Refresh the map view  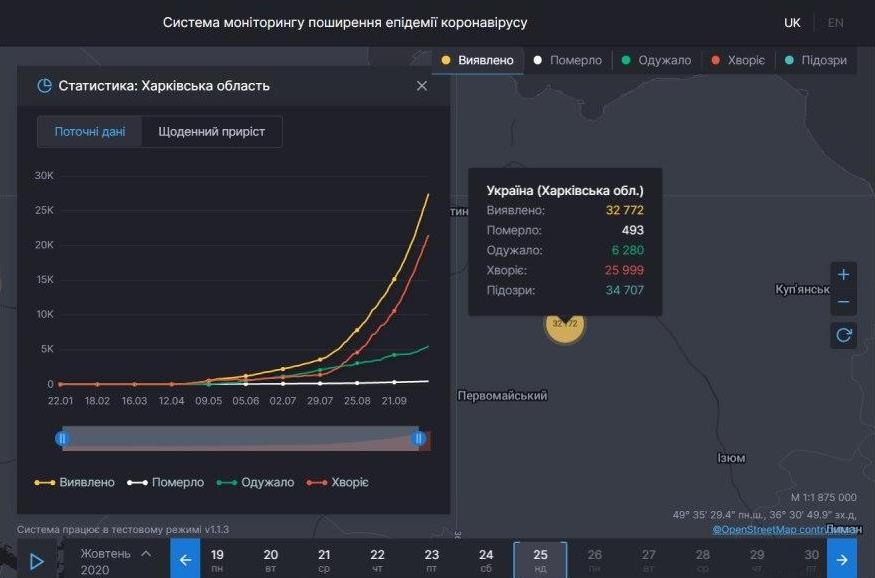[843, 334]
